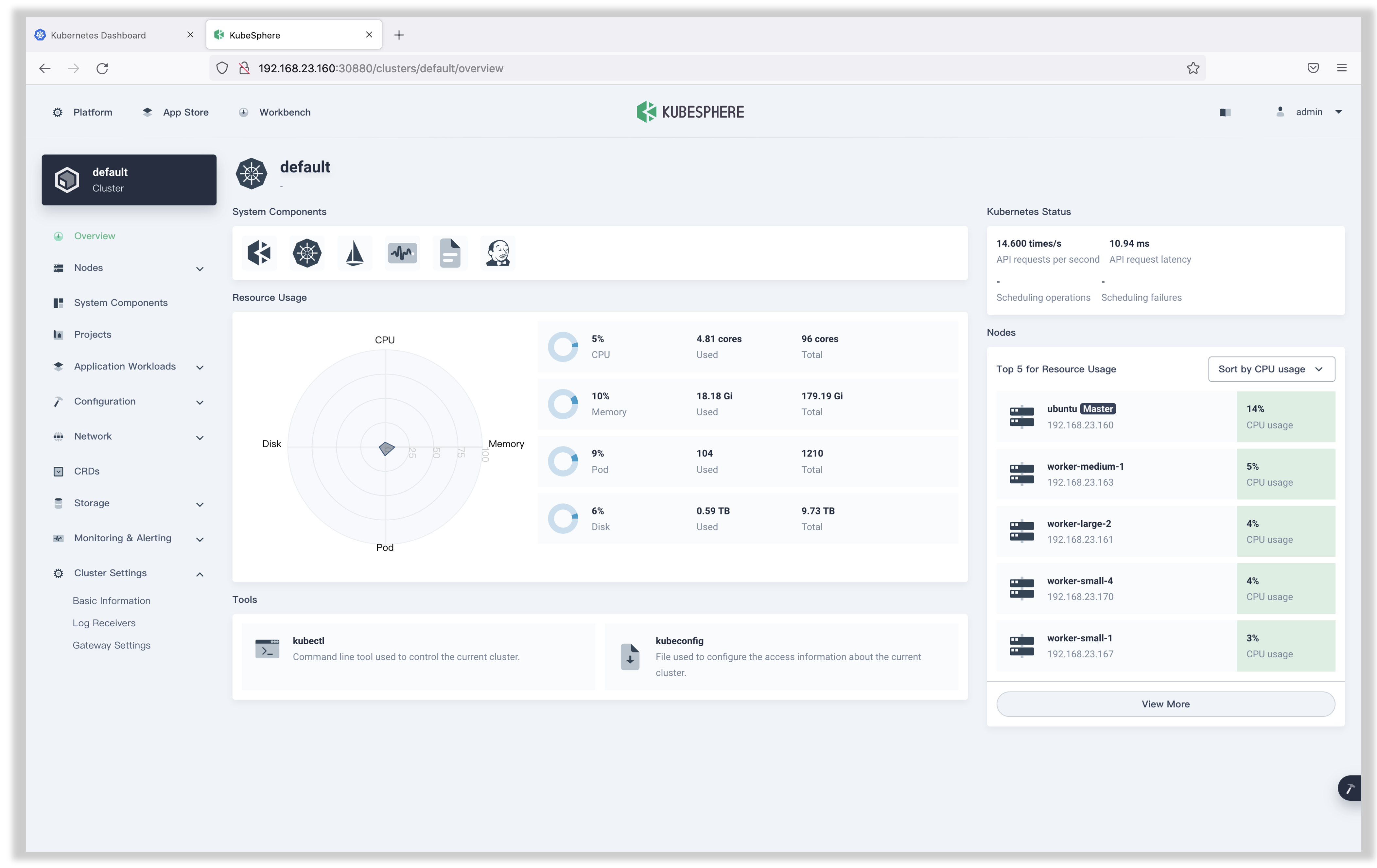Viewport: 1377px width, 868px height.
Task: Open the kubeconfig tool card
Action: point(781,656)
